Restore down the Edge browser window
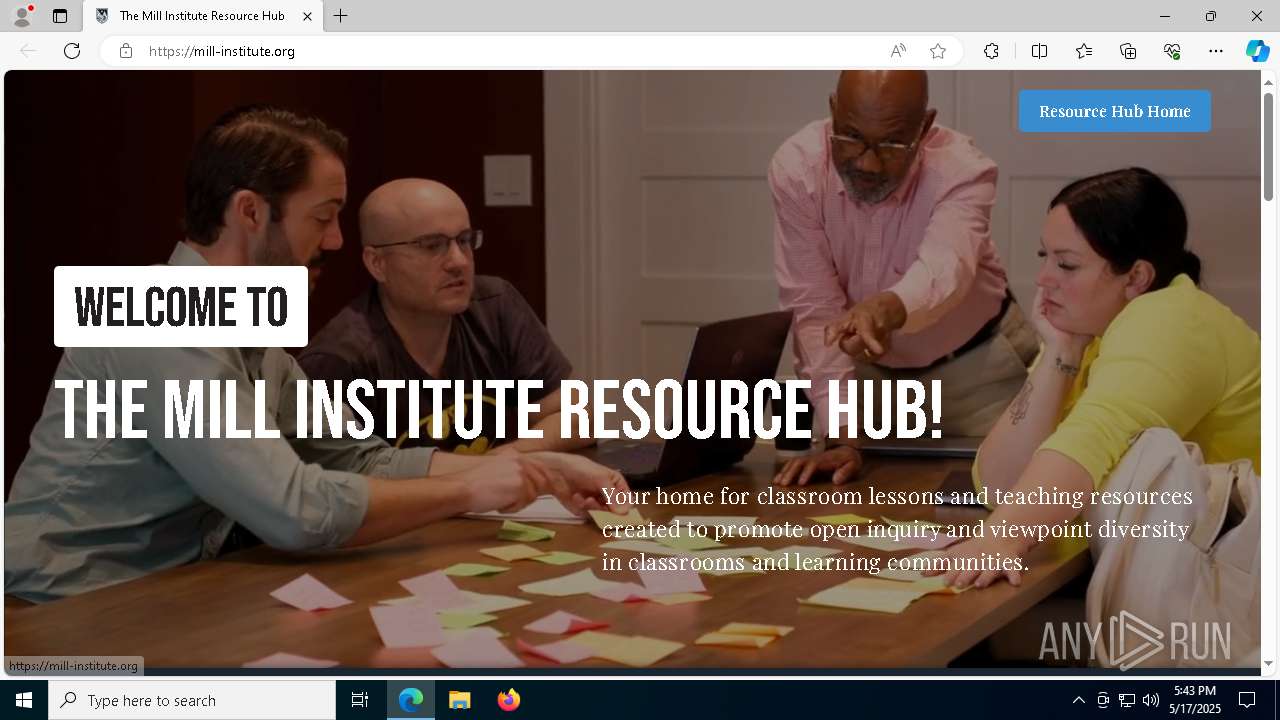 click(x=1211, y=16)
